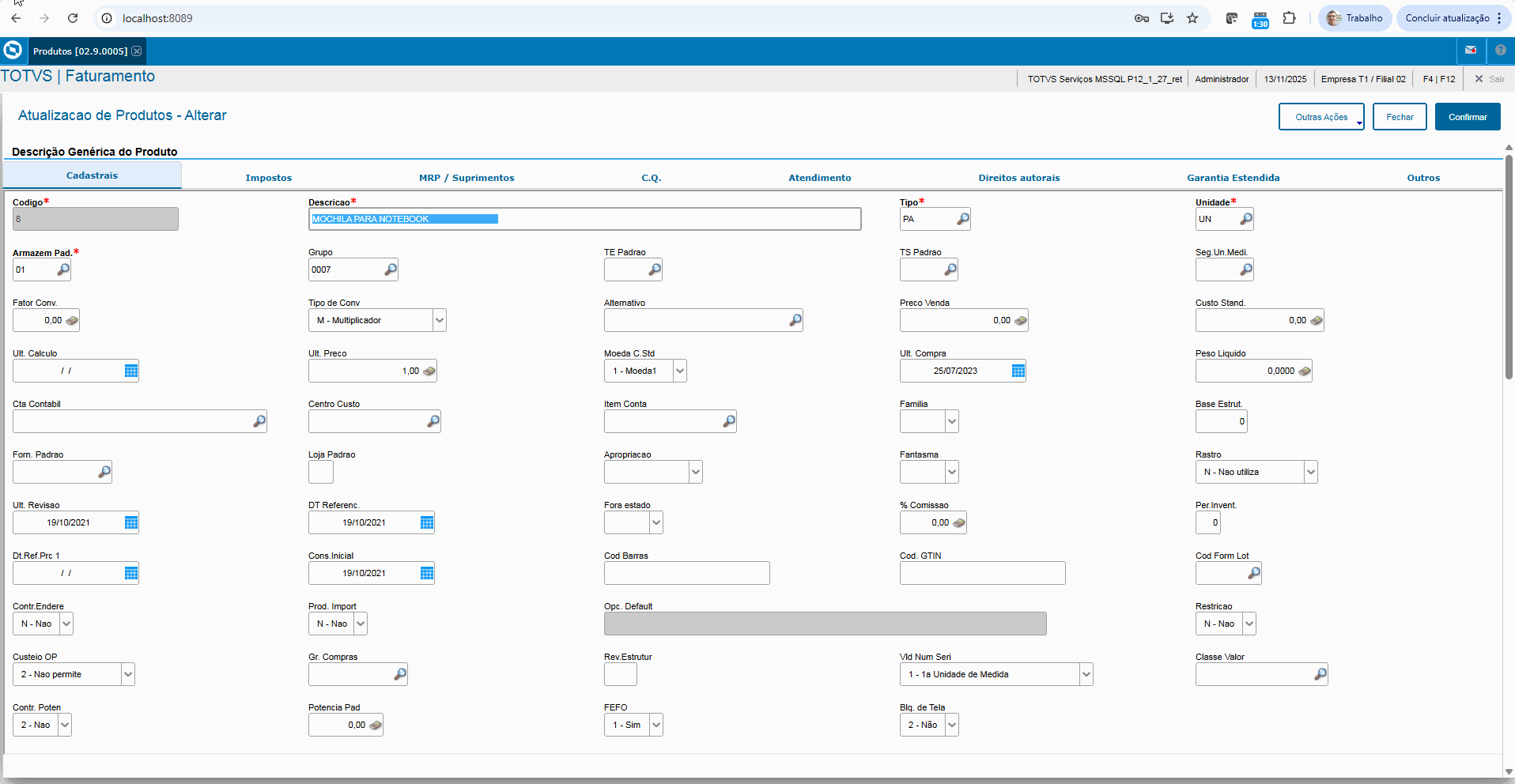The height and width of the screenshot is (784, 1515).
Task: Switch to the C.Q. tab
Action: click(652, 178)
